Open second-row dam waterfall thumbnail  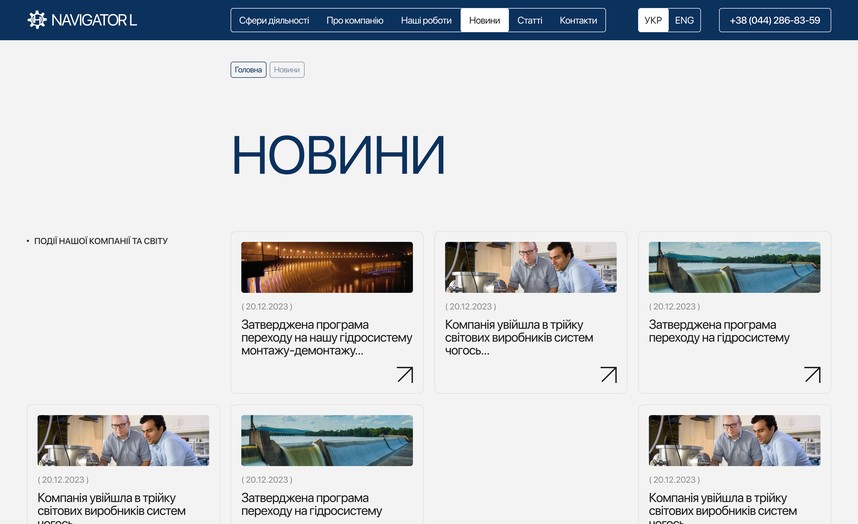(327, 440)
